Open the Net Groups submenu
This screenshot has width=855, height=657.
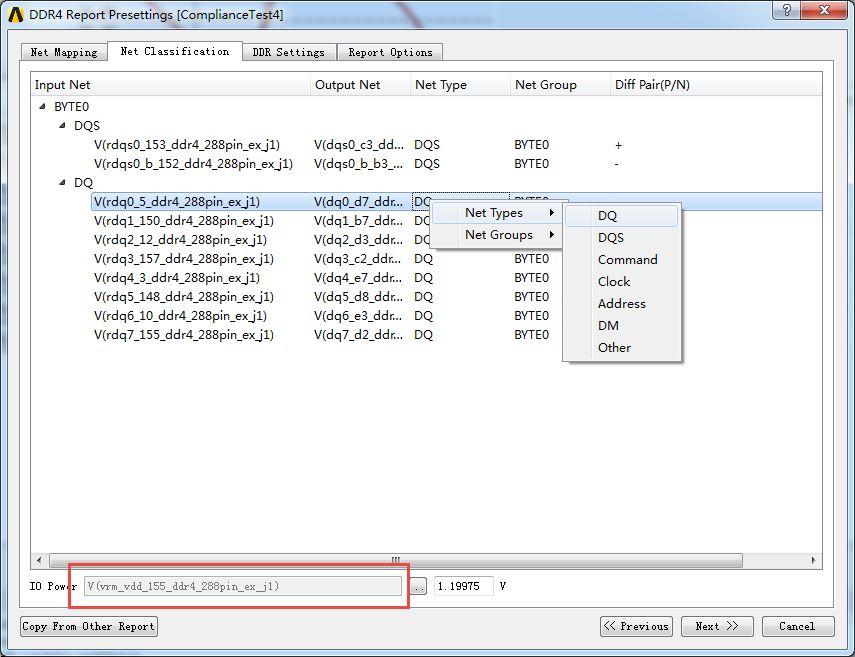pos(497,235)
